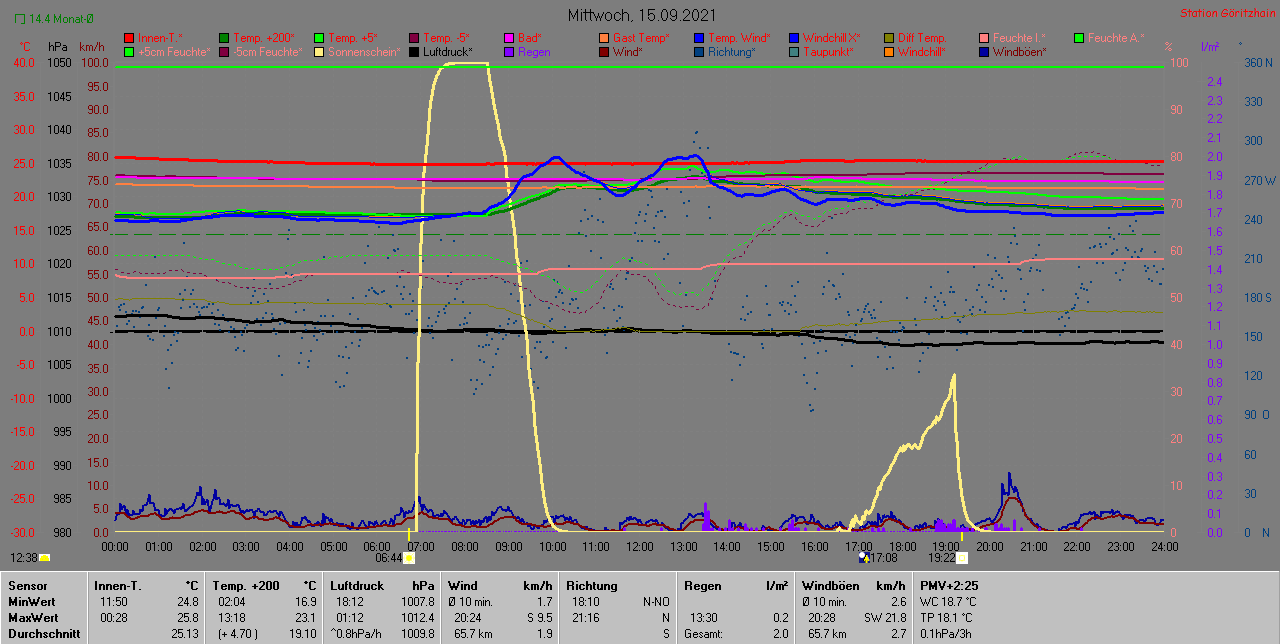Click the PMV+2:25 header
Viewport: 1280px width, 644px height.
tap(949, 586)
